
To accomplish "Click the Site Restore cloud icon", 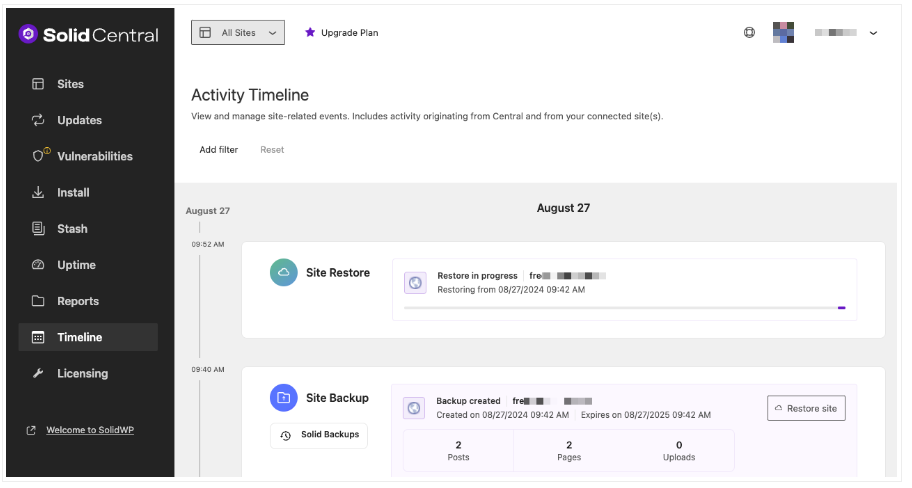I will (284, 273).
